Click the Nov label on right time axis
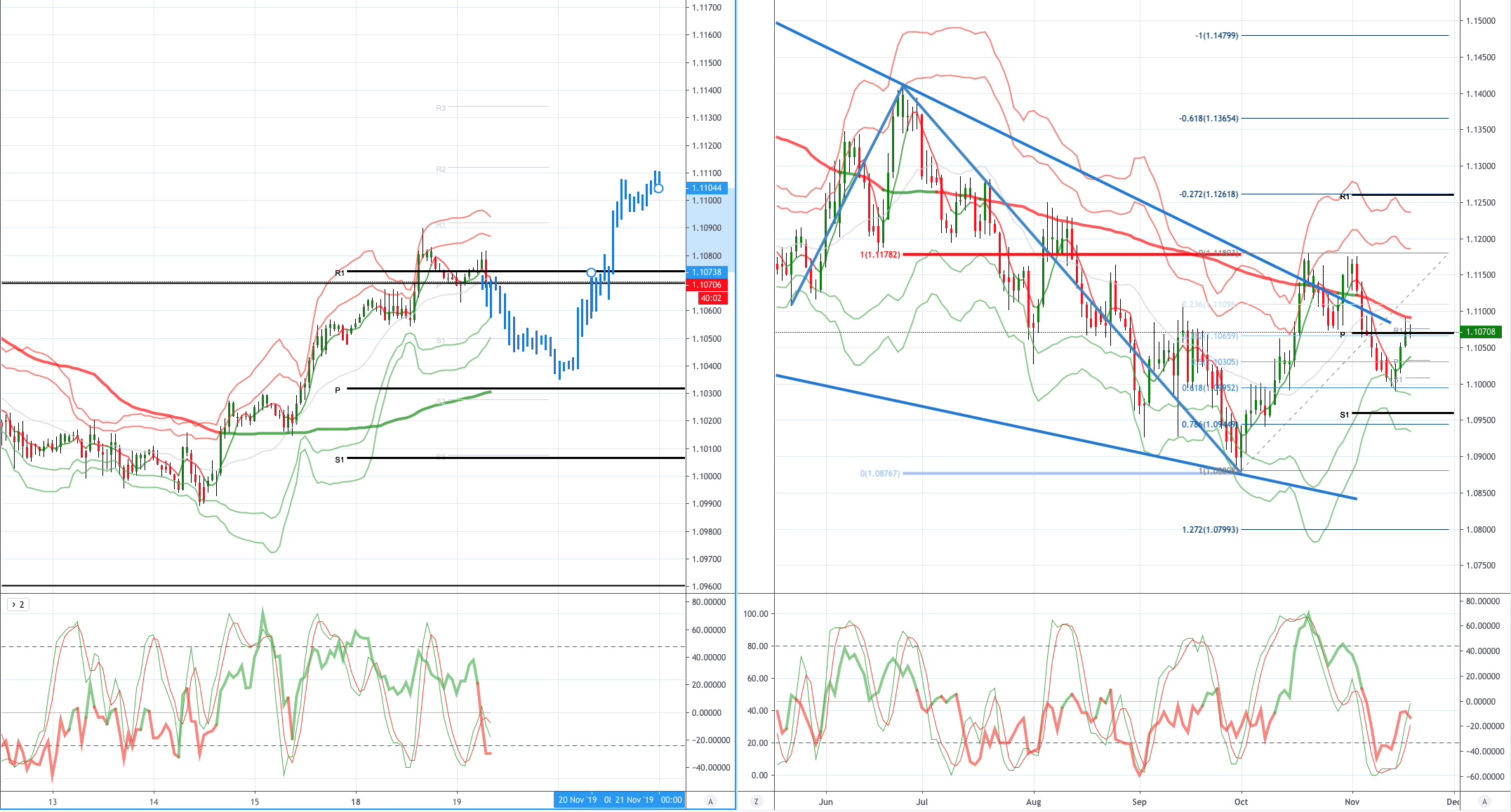The height and width of the screenshot is (812, 1511). [x=1352, y=801]
